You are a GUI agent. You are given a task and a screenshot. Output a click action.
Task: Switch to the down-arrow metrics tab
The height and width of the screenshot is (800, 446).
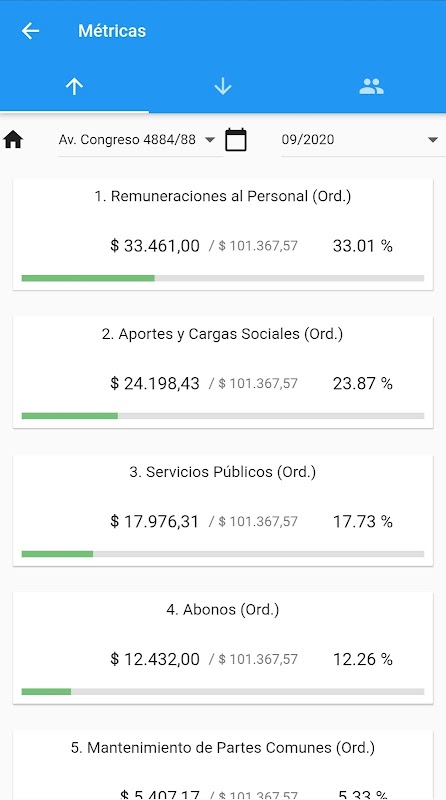pos(223,87)
